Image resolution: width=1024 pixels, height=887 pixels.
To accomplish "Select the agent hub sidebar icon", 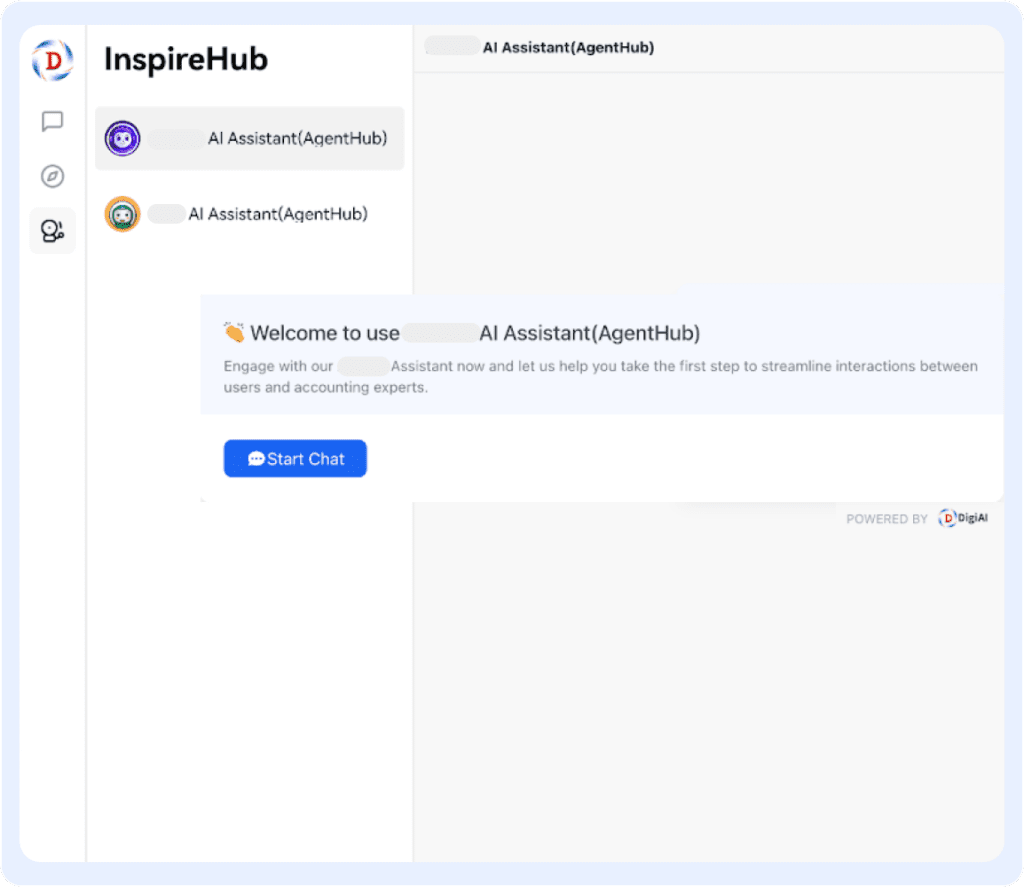I will (x=52, y=231).
